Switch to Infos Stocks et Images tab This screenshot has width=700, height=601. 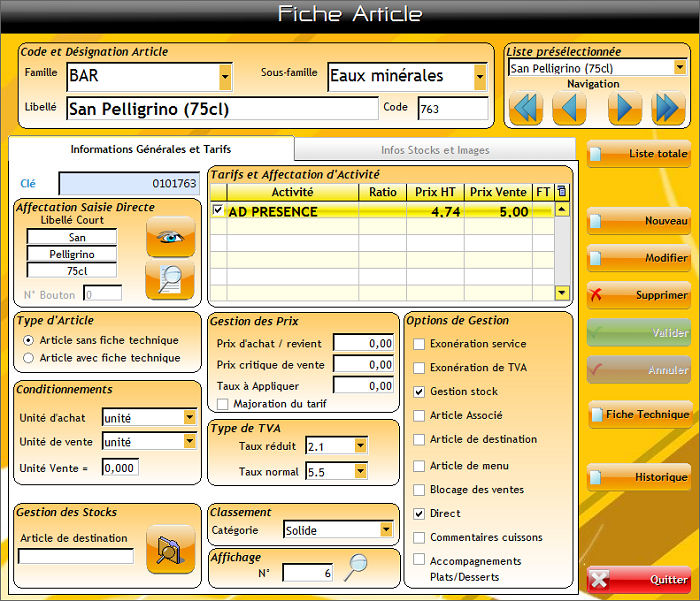click(435, 150)
